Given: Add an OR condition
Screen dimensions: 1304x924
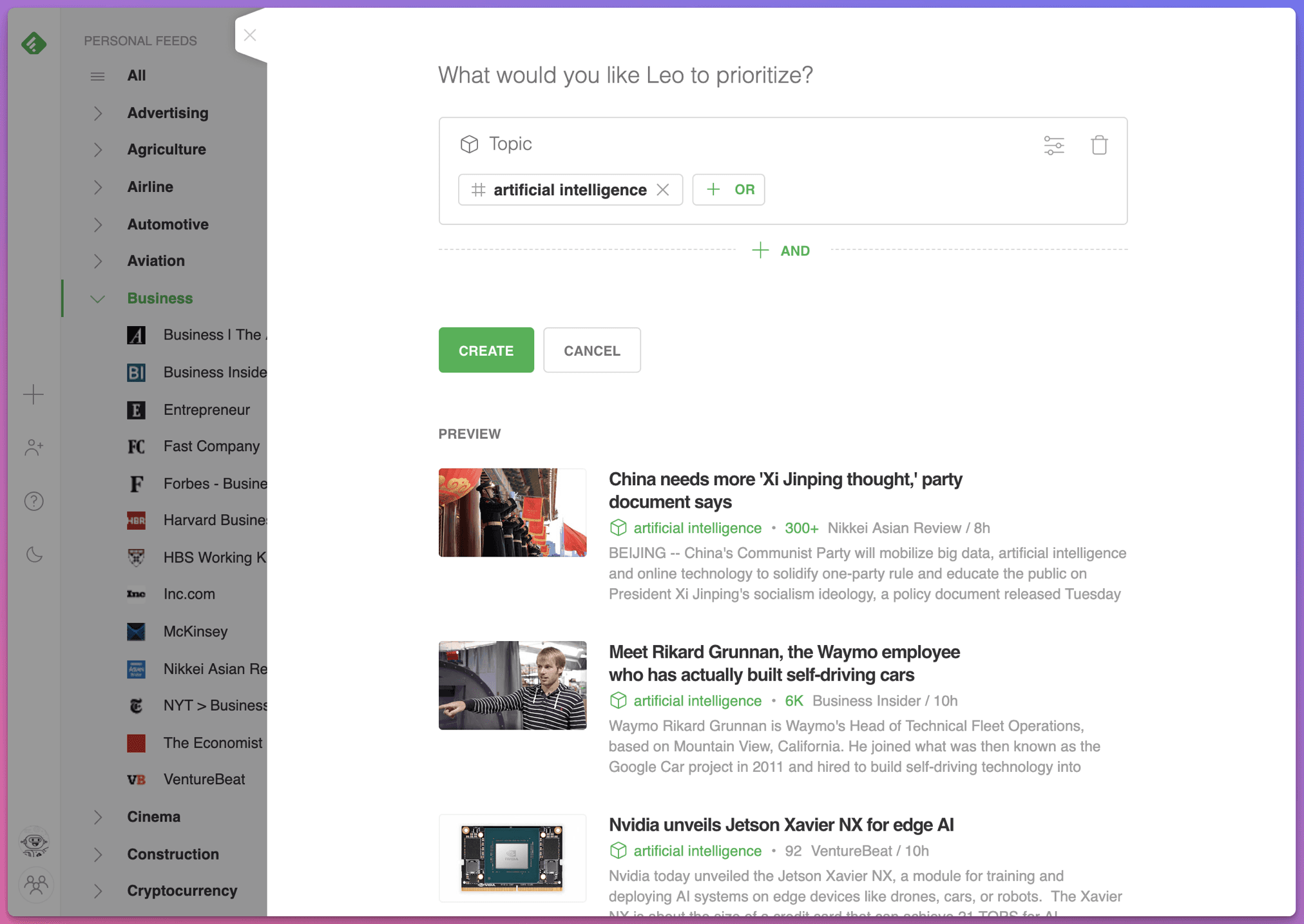Looking at the screenshot, I should tap(729, 189).
